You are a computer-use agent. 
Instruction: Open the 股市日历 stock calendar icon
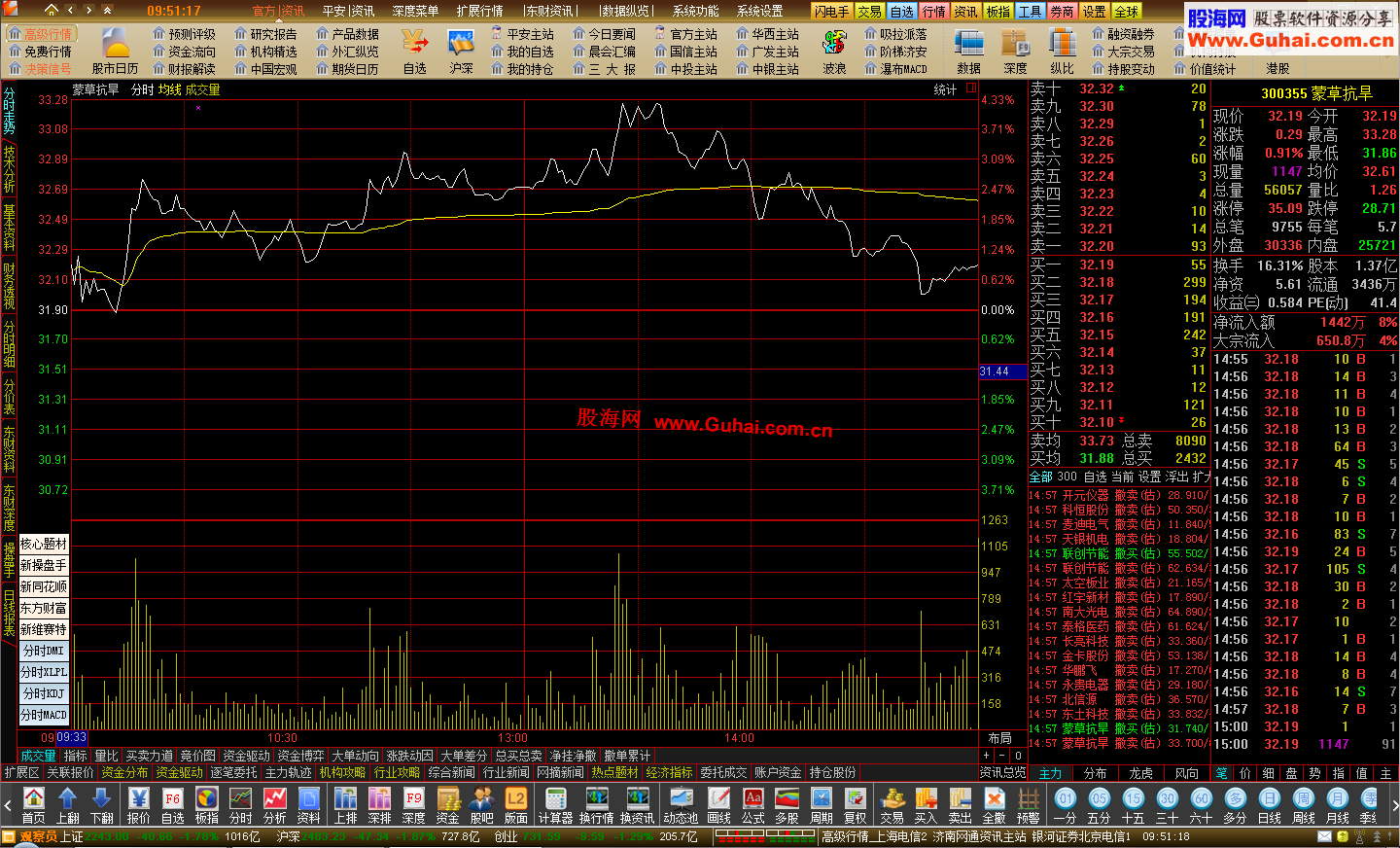[116, 52]
